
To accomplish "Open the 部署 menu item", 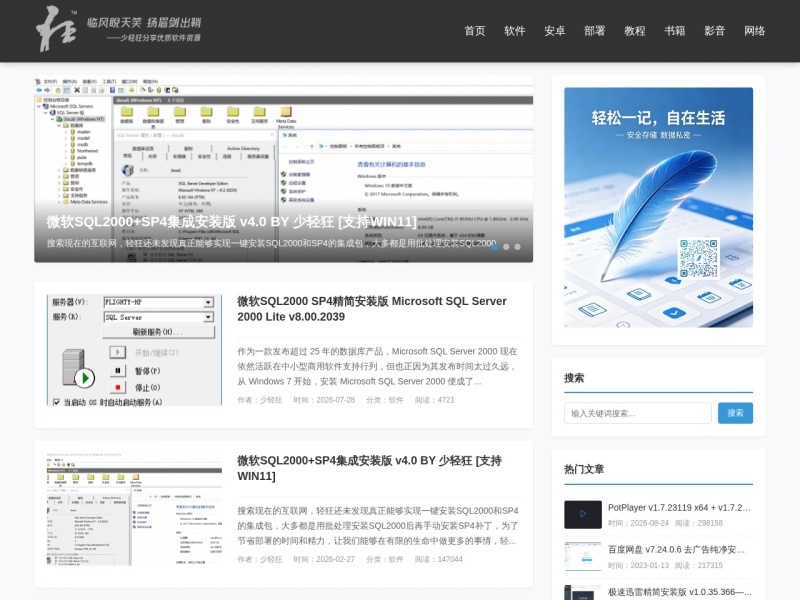I will (594, 31).
